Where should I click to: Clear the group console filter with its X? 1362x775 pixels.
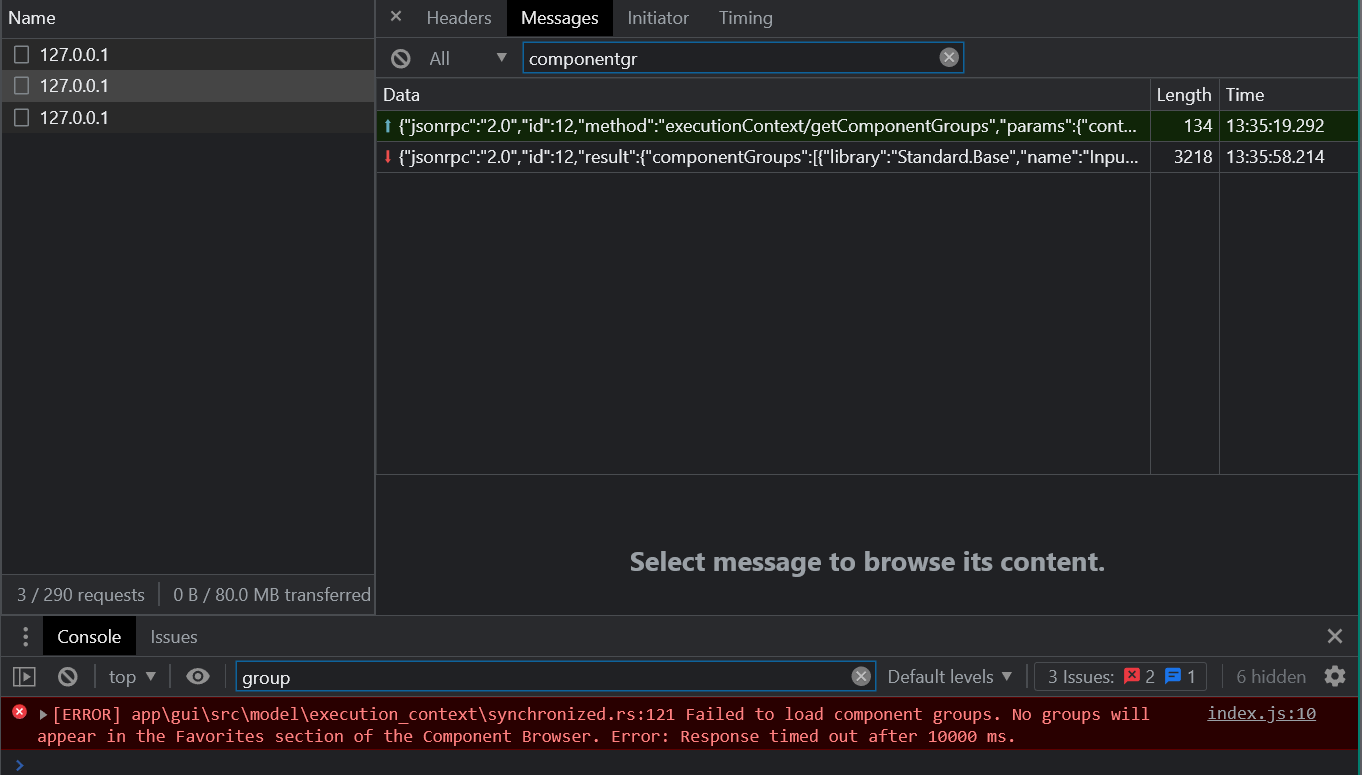tap(861, 676)
